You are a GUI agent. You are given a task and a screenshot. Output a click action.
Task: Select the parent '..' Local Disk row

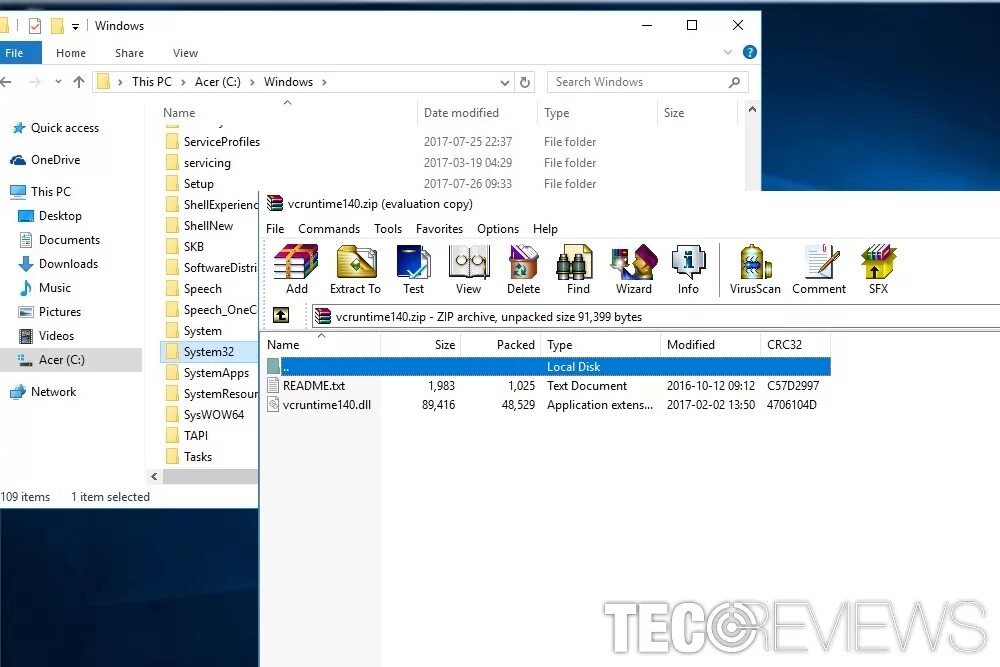(547, 366)
